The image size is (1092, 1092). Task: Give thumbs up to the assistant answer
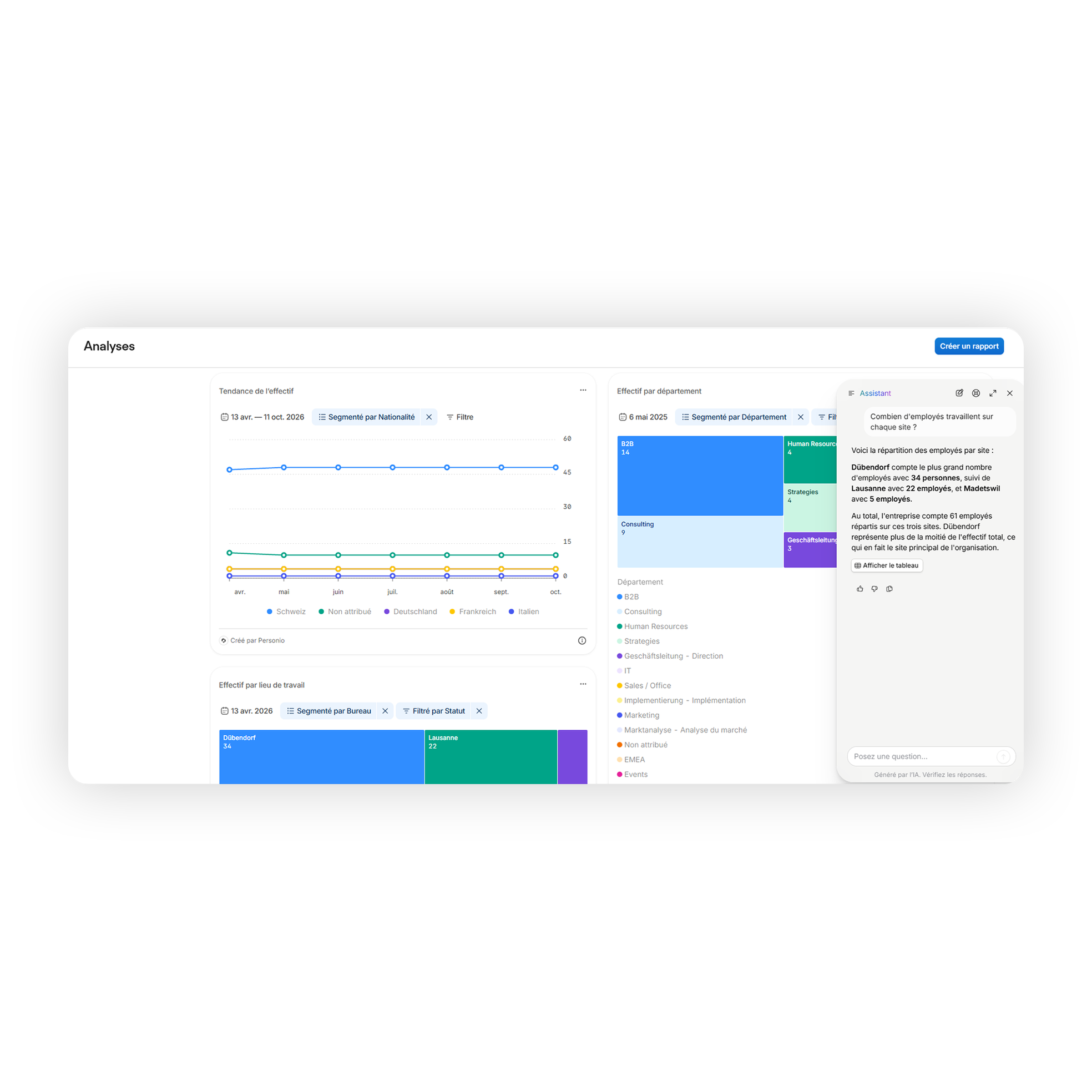[860, 588]
